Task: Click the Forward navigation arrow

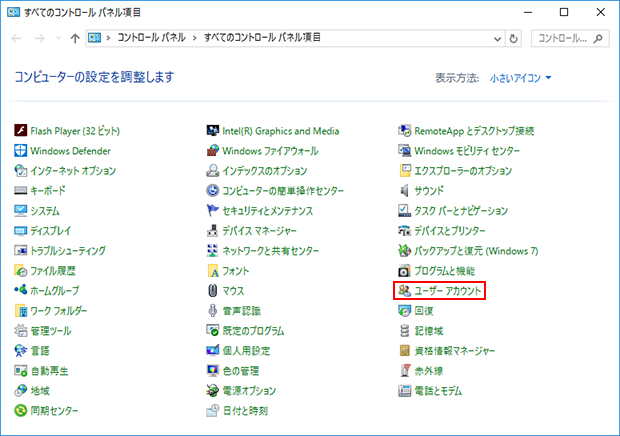Action: [x=40, y=38]
